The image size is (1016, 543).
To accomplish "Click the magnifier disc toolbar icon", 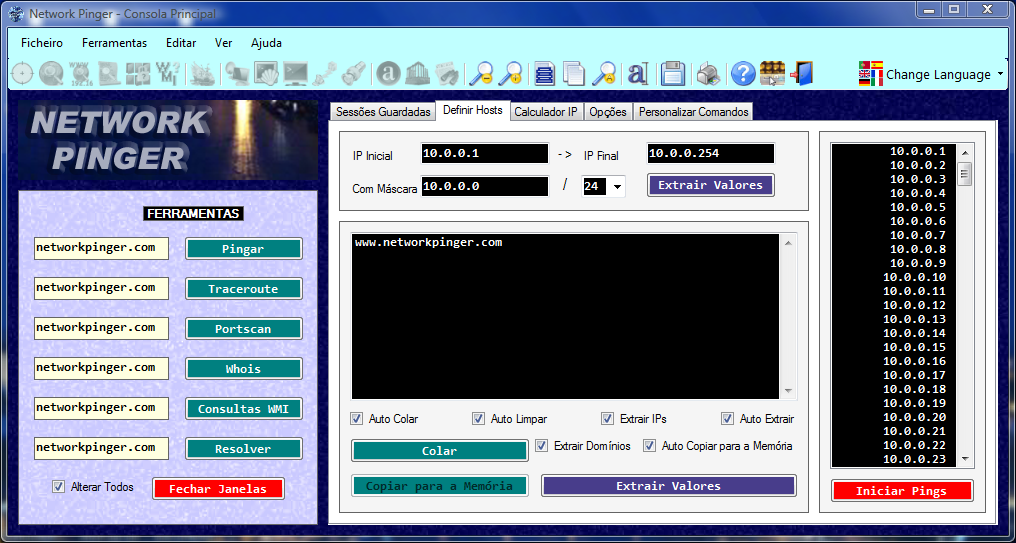I will [51, 73].
